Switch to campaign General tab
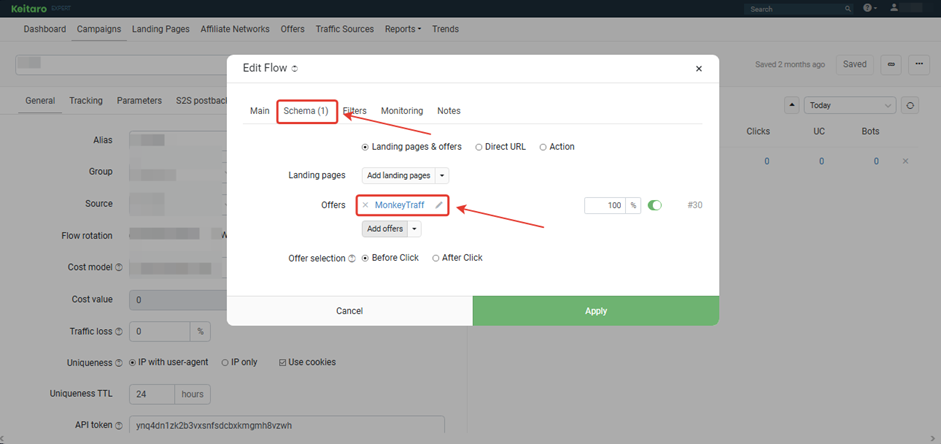Image resolution: width=941 pixels, height=444 pixels. point(40,101)
